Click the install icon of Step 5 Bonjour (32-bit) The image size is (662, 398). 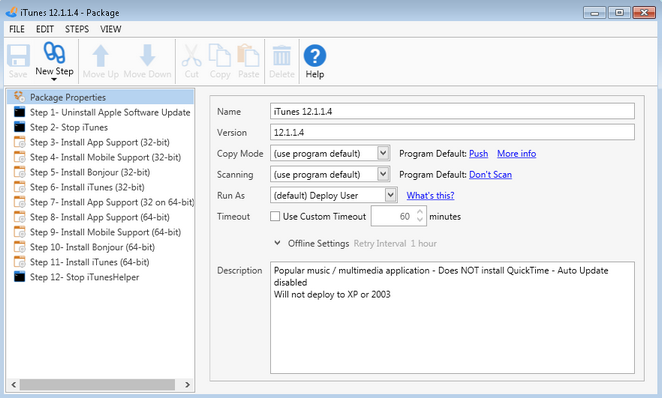point(19,172)
